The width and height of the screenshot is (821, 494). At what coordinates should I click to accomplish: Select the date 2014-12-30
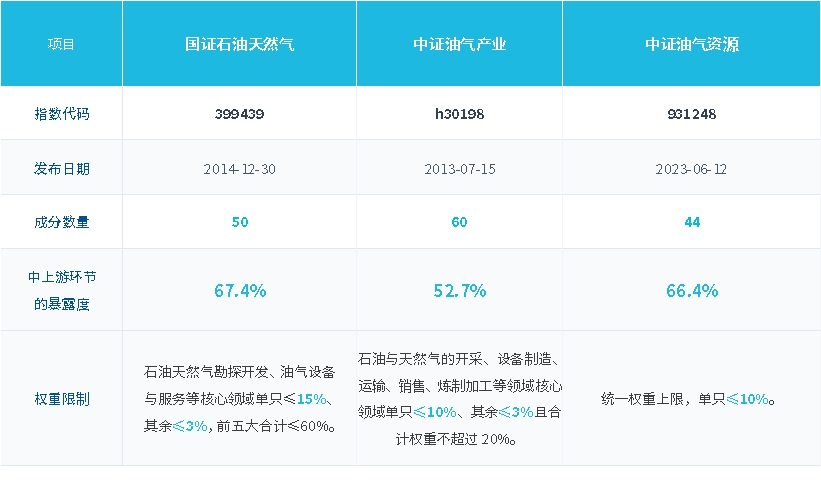(x=239, y=169)
